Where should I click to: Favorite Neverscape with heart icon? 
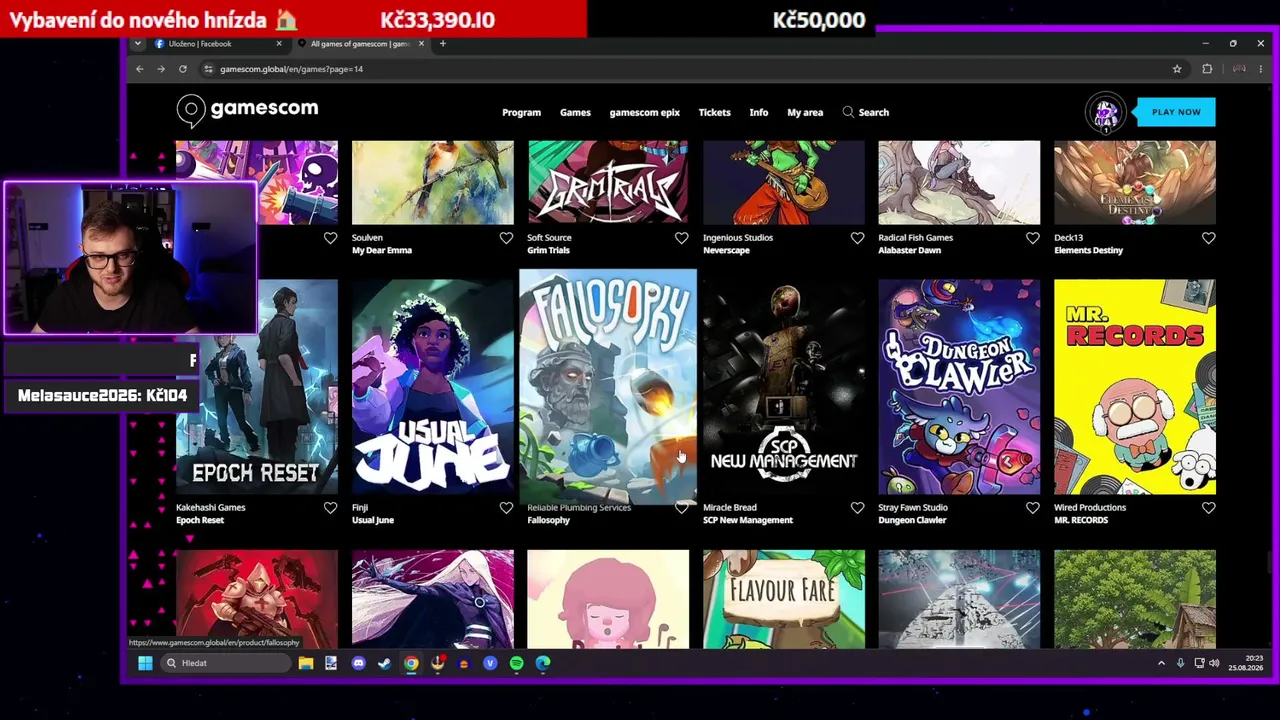(x=857, y=238)
